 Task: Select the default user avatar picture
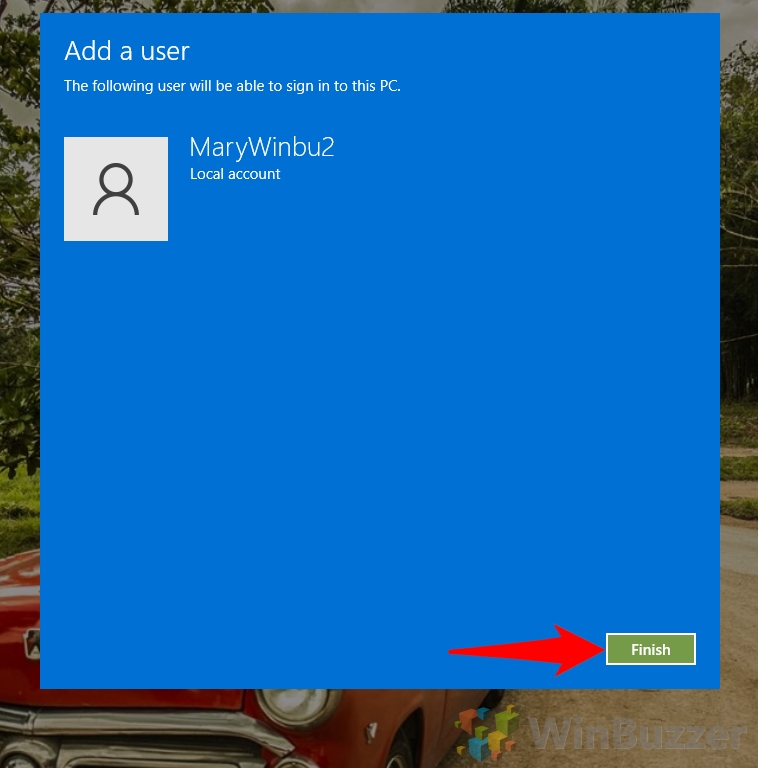tap(116, 189)
